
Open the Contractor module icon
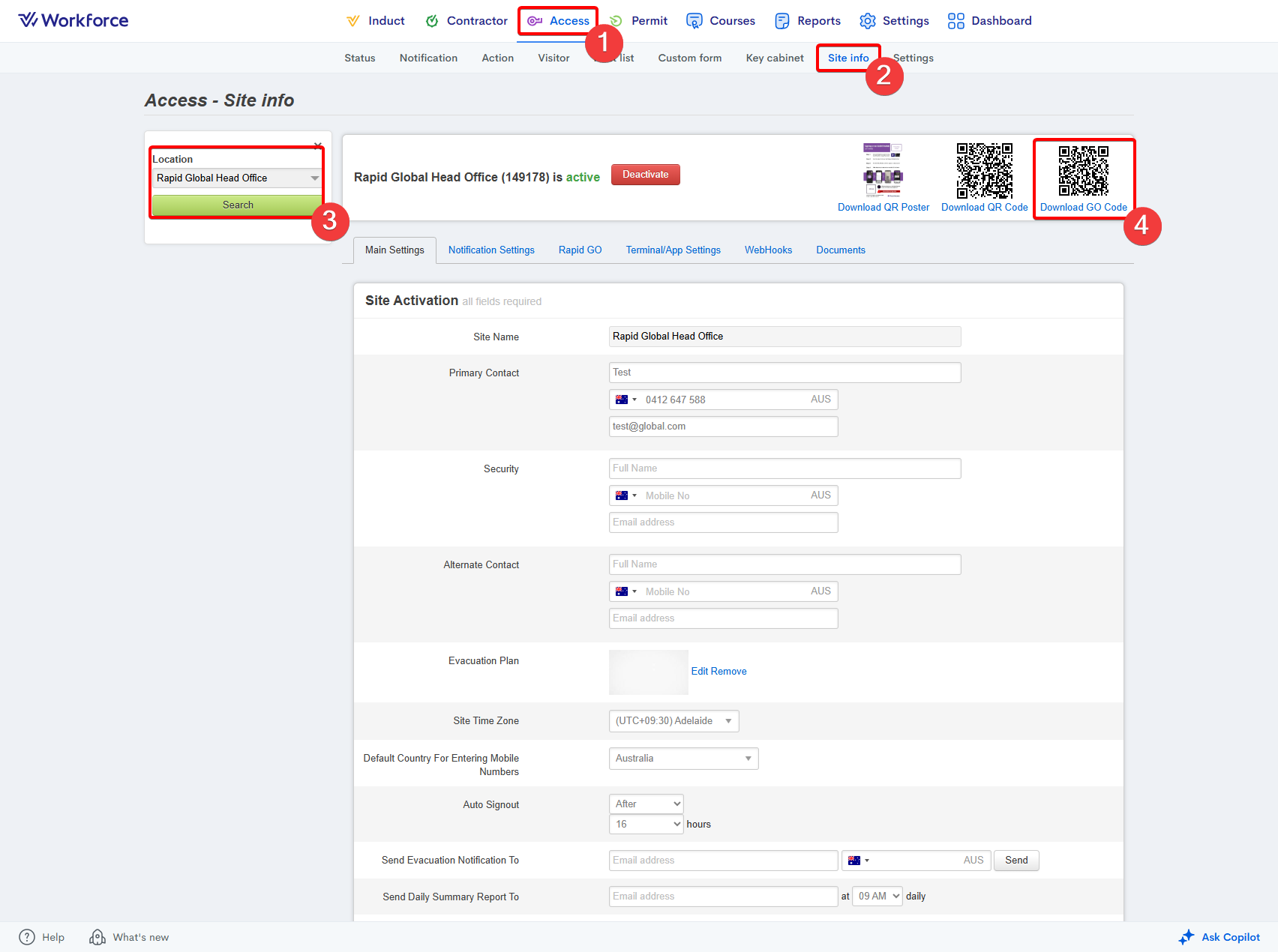pyautogui.click(x=432, y=21)
